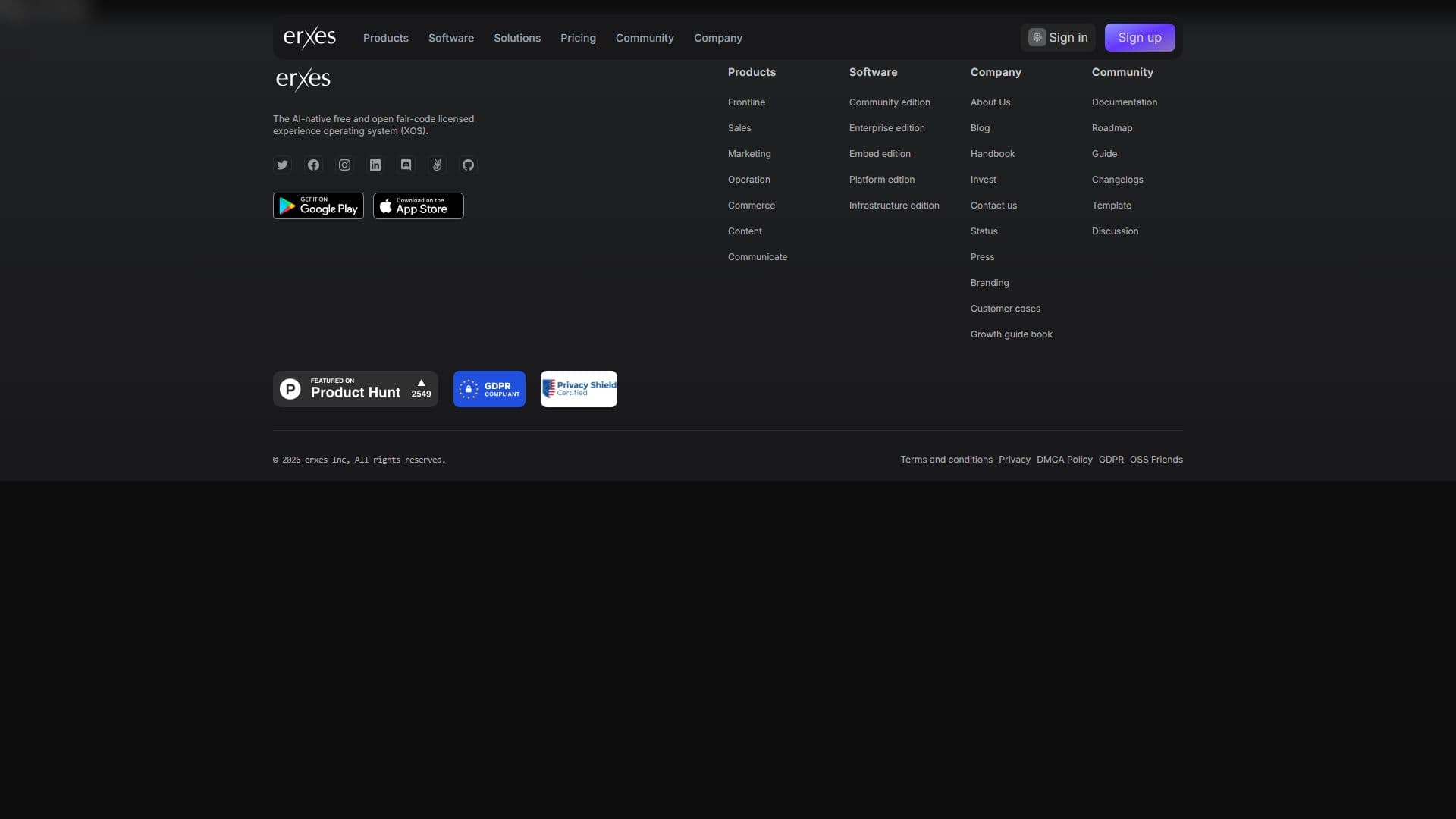Open the Status link
The image size is (1456, 819).
[984, 231]
